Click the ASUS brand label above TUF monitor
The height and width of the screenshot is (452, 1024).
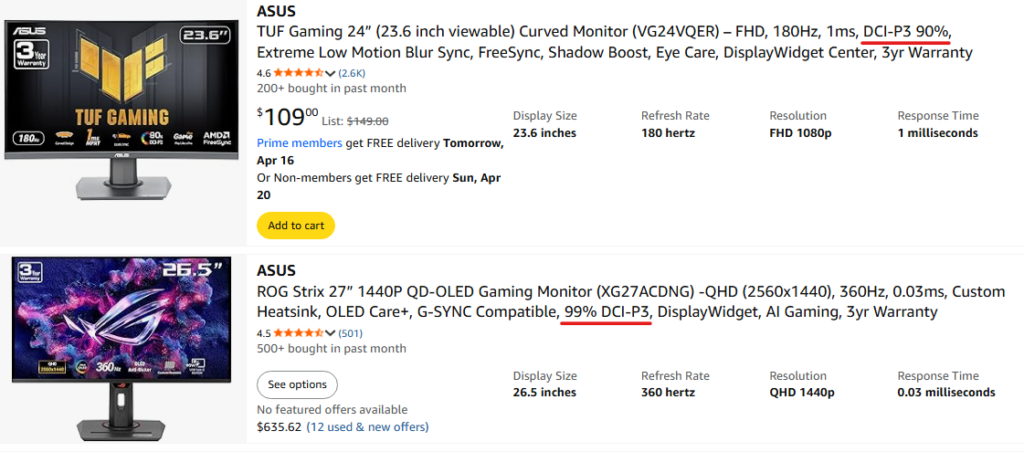276,10
